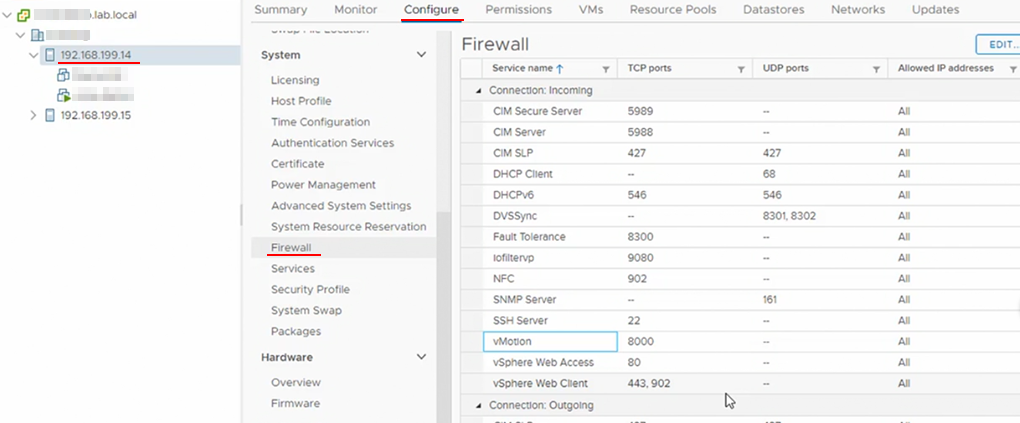Select the CIM SLP service row
Image resolution: width=1020 pixels, height=423 pixels.
click(740, 153)
